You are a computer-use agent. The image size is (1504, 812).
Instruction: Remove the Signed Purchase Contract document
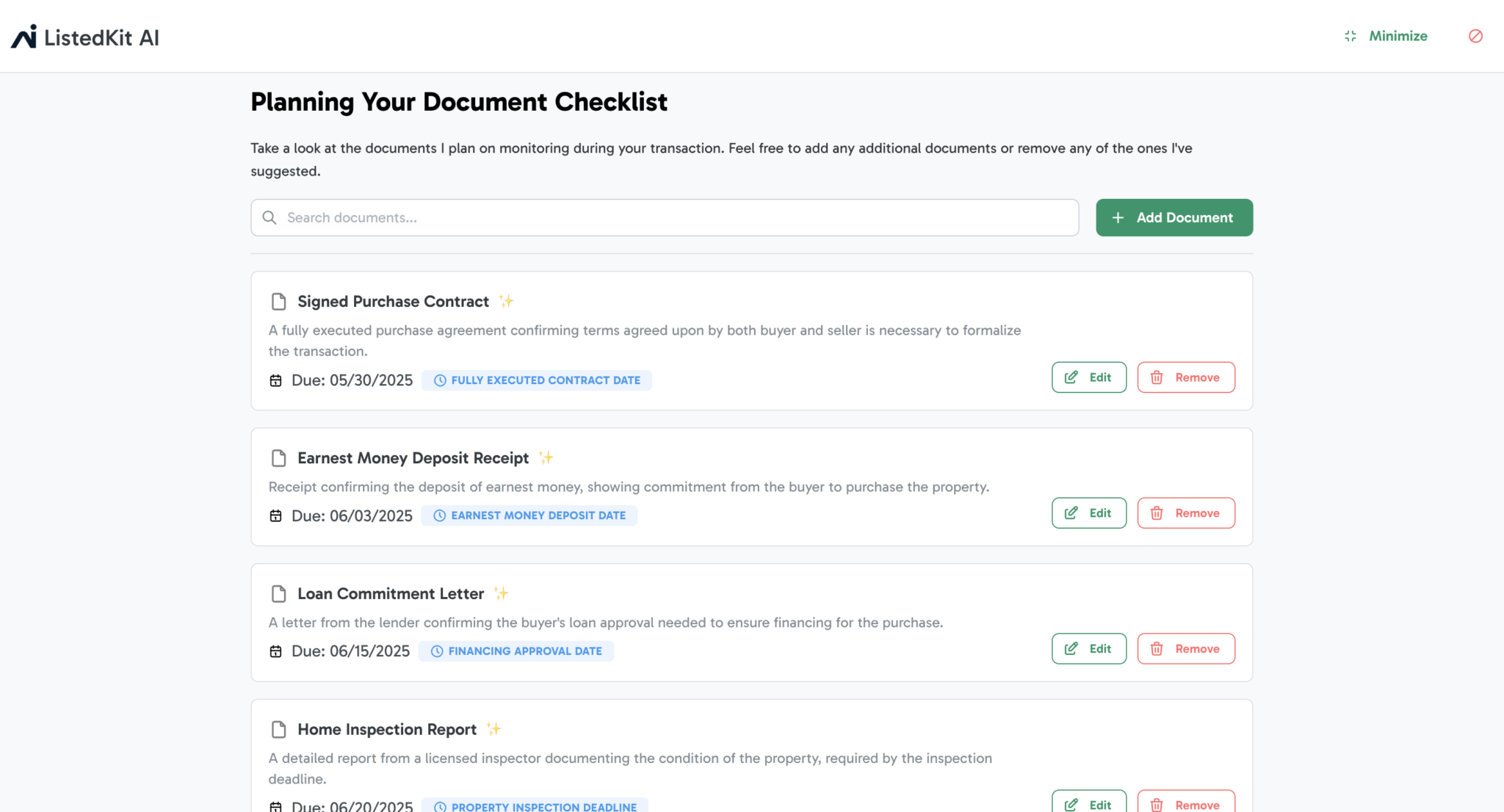(x=1185, y=377)
